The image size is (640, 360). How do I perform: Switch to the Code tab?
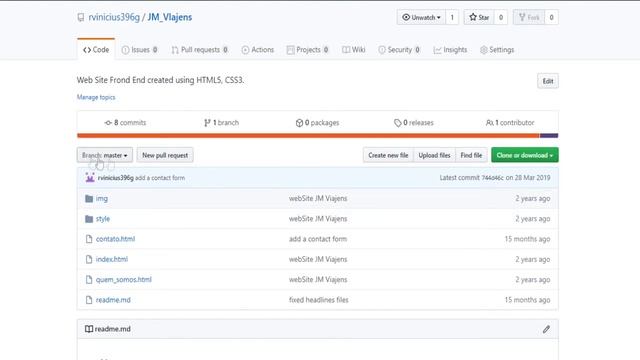point(96,50)
